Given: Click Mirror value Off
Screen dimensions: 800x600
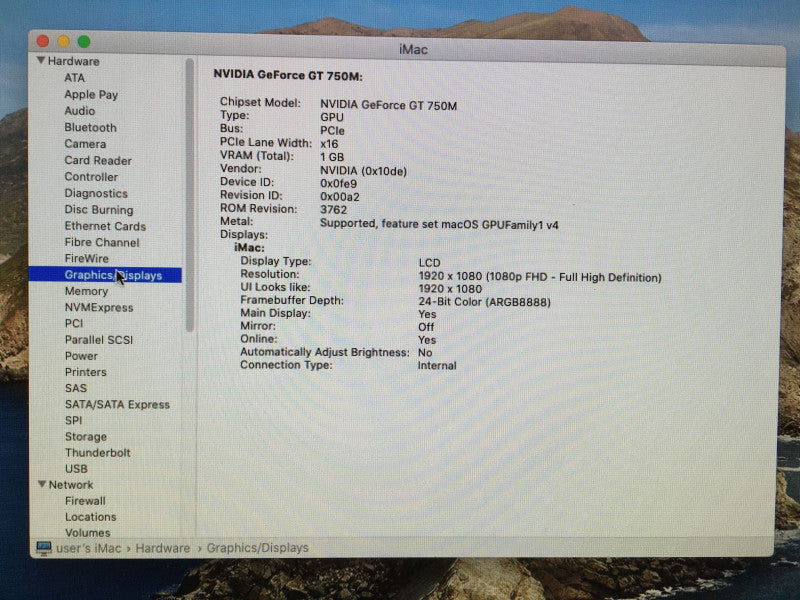Looking at the screenshot, I should pos(426,327).
